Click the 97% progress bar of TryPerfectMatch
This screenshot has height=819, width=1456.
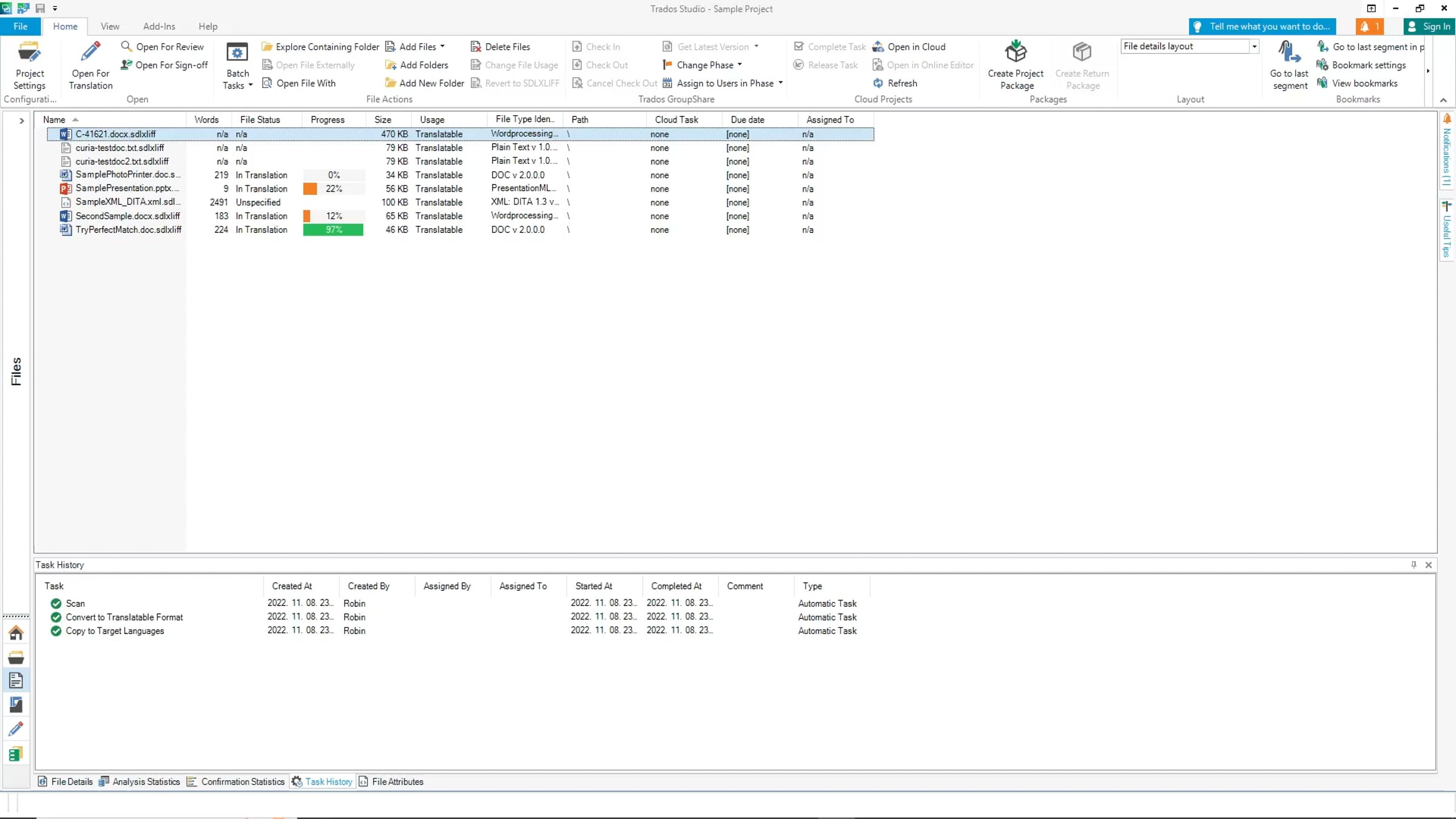pos(334,230)
